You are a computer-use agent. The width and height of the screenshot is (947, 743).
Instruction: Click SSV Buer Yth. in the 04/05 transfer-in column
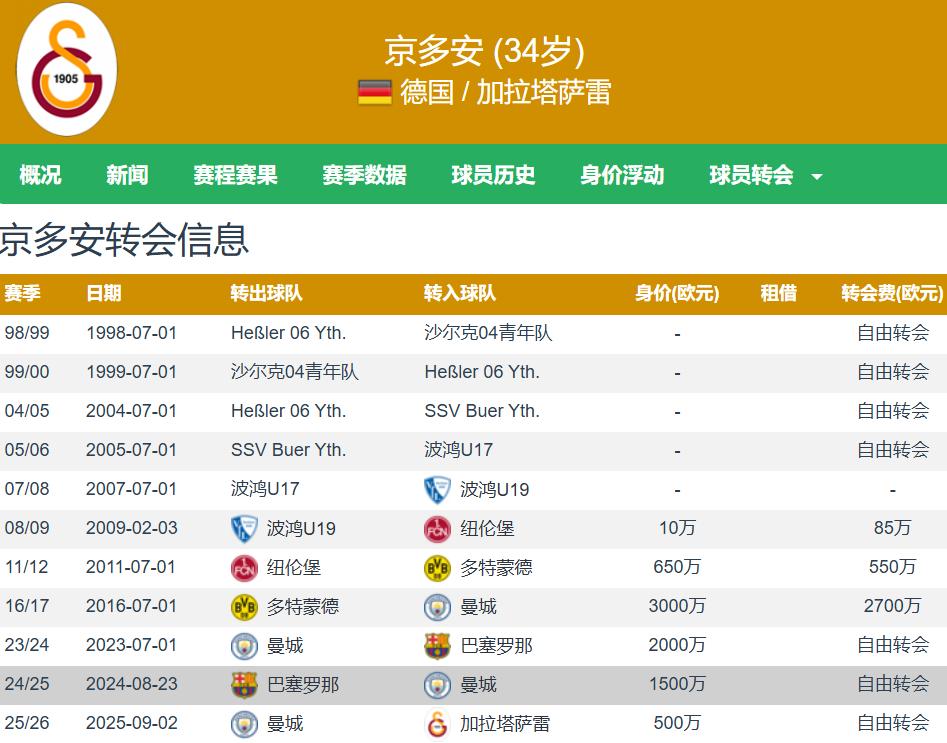pos(482,411)
